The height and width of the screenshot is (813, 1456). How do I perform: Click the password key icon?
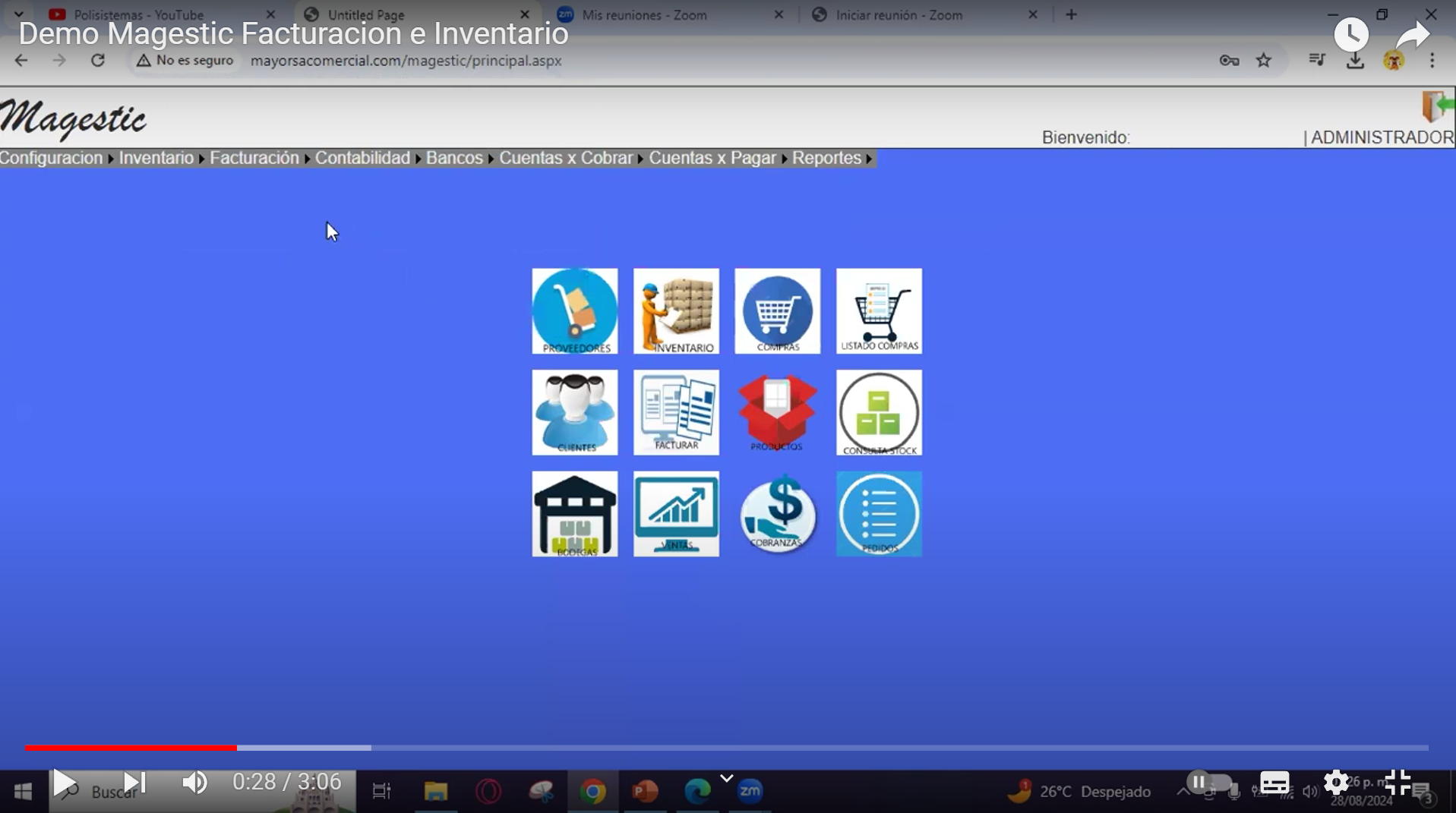click(x=1229, y=61)
